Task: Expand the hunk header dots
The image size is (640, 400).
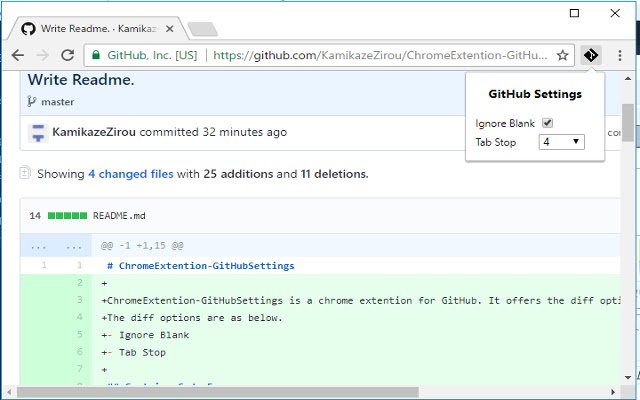Action: tap(56, 246)
